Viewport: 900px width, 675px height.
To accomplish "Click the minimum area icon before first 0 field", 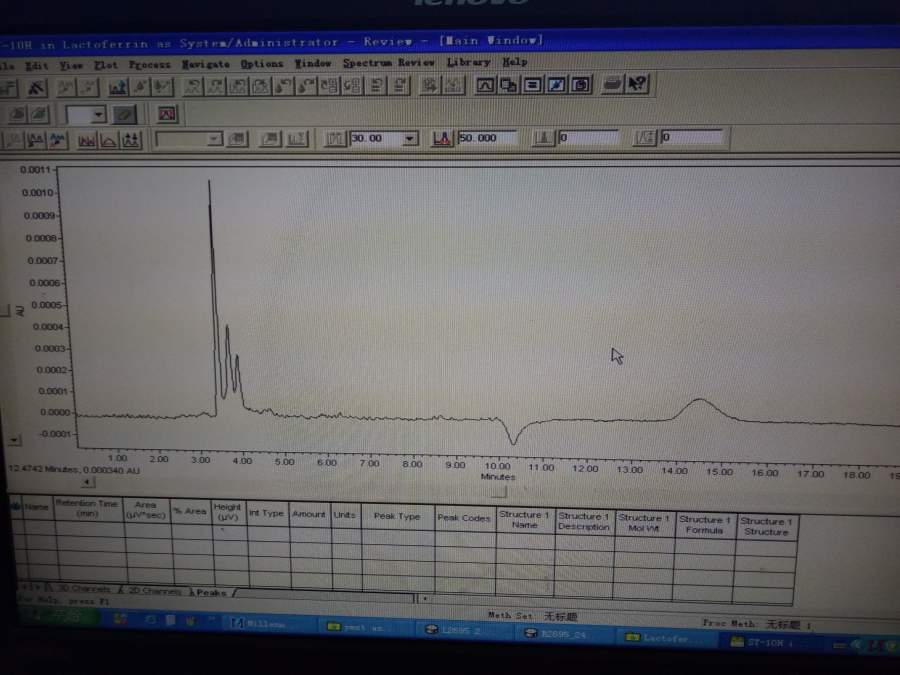I will pos(542,138).
